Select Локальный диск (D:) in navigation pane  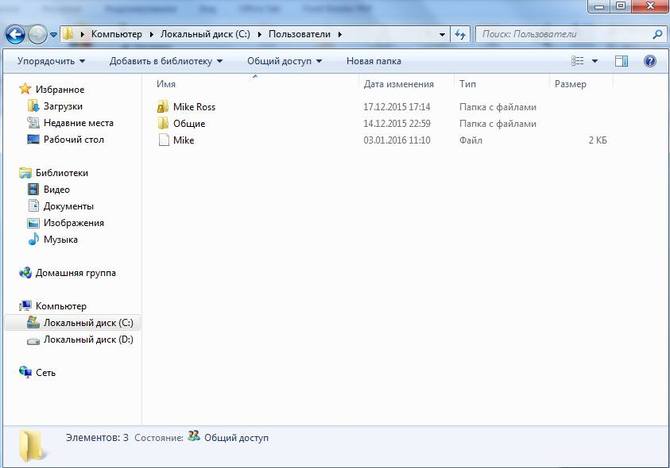[88, 339]
